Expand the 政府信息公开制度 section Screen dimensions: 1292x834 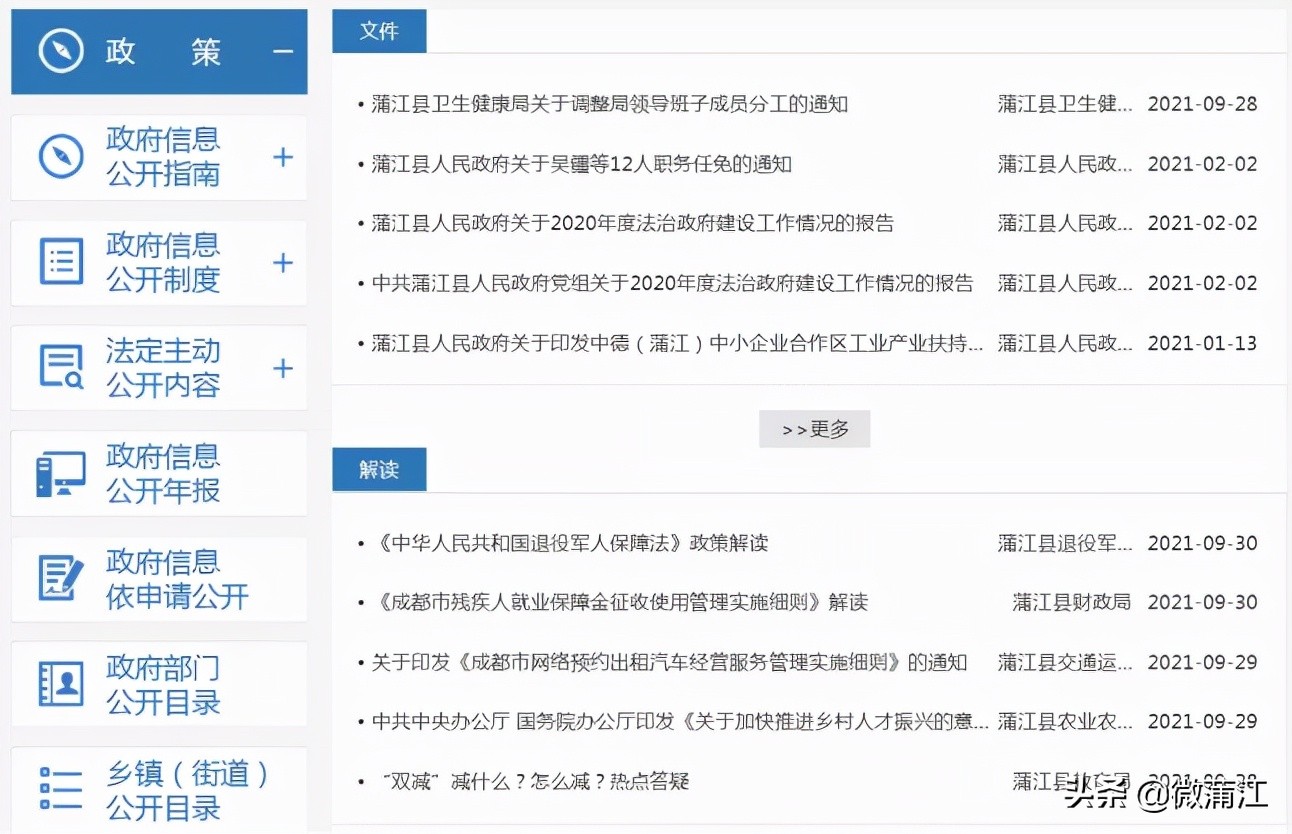[x=283, y=262]
